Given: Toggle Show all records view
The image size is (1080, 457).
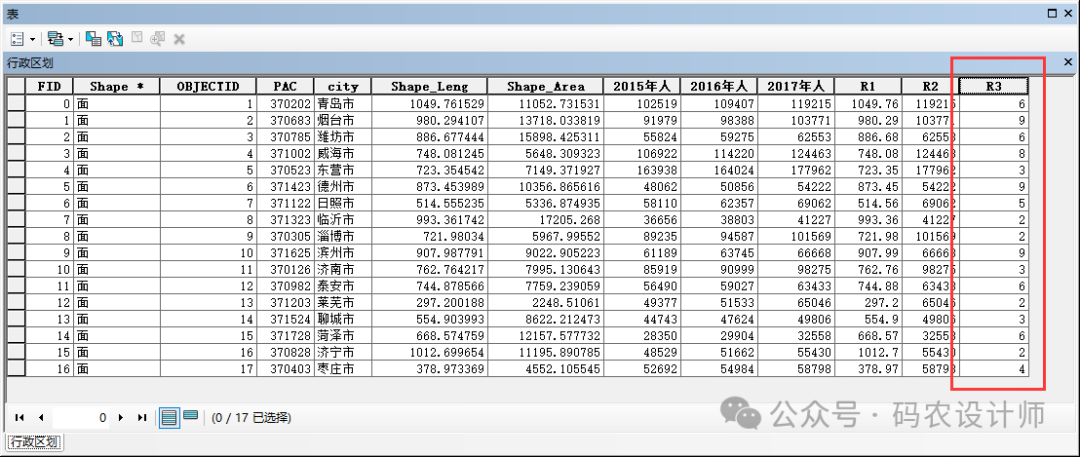Looking at the screenshot, I should click(169, 417).
